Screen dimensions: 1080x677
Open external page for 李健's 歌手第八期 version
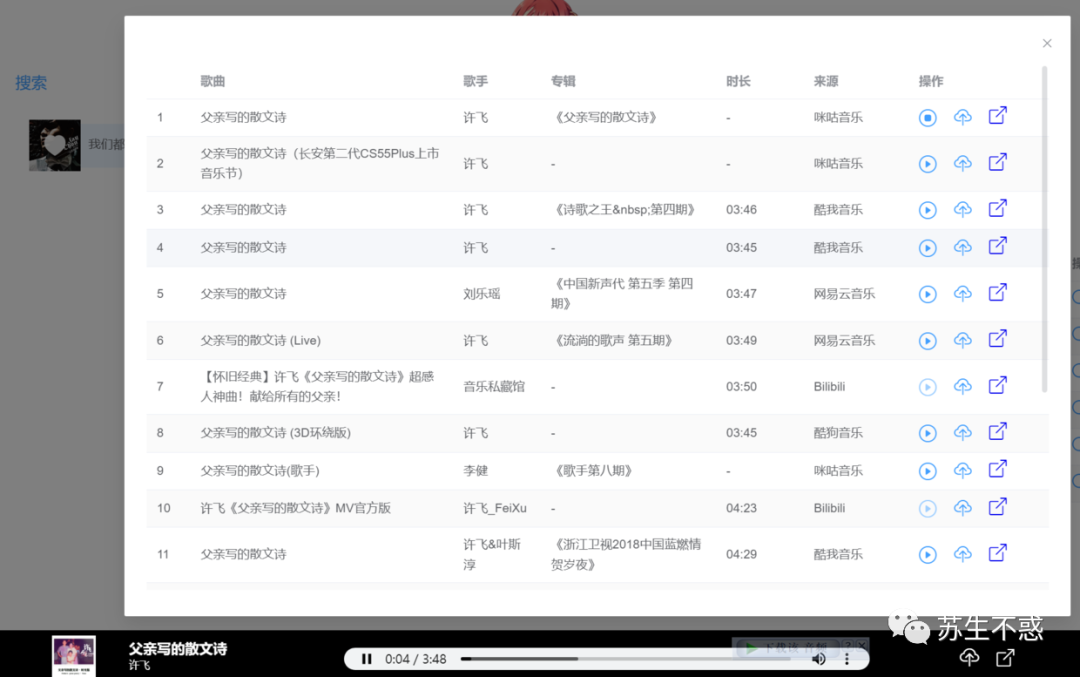[997, 469]
